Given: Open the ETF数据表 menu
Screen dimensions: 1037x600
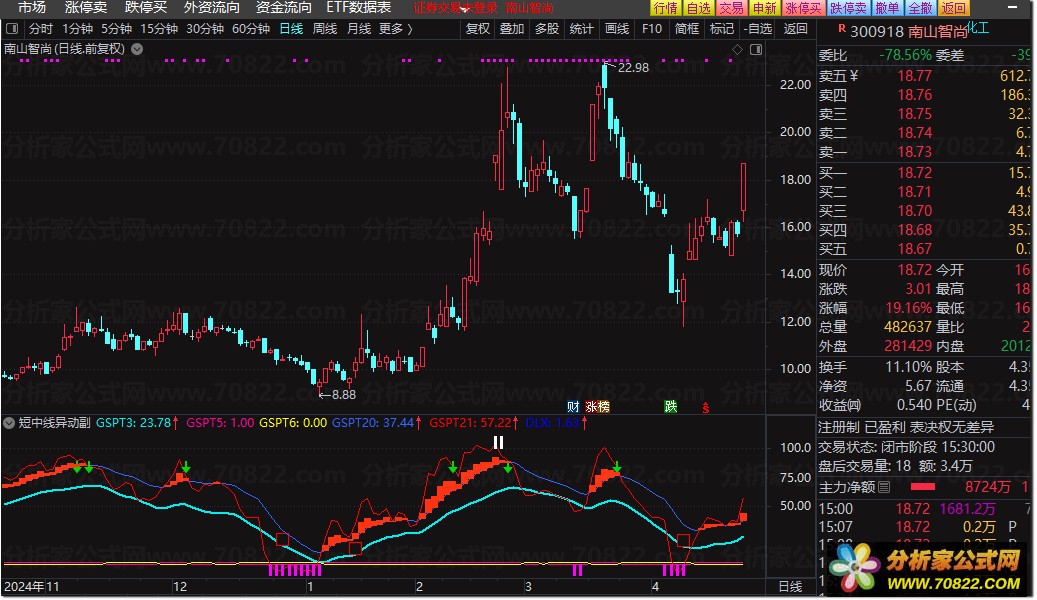Looking at the screenshot, I should coord(359,8).
